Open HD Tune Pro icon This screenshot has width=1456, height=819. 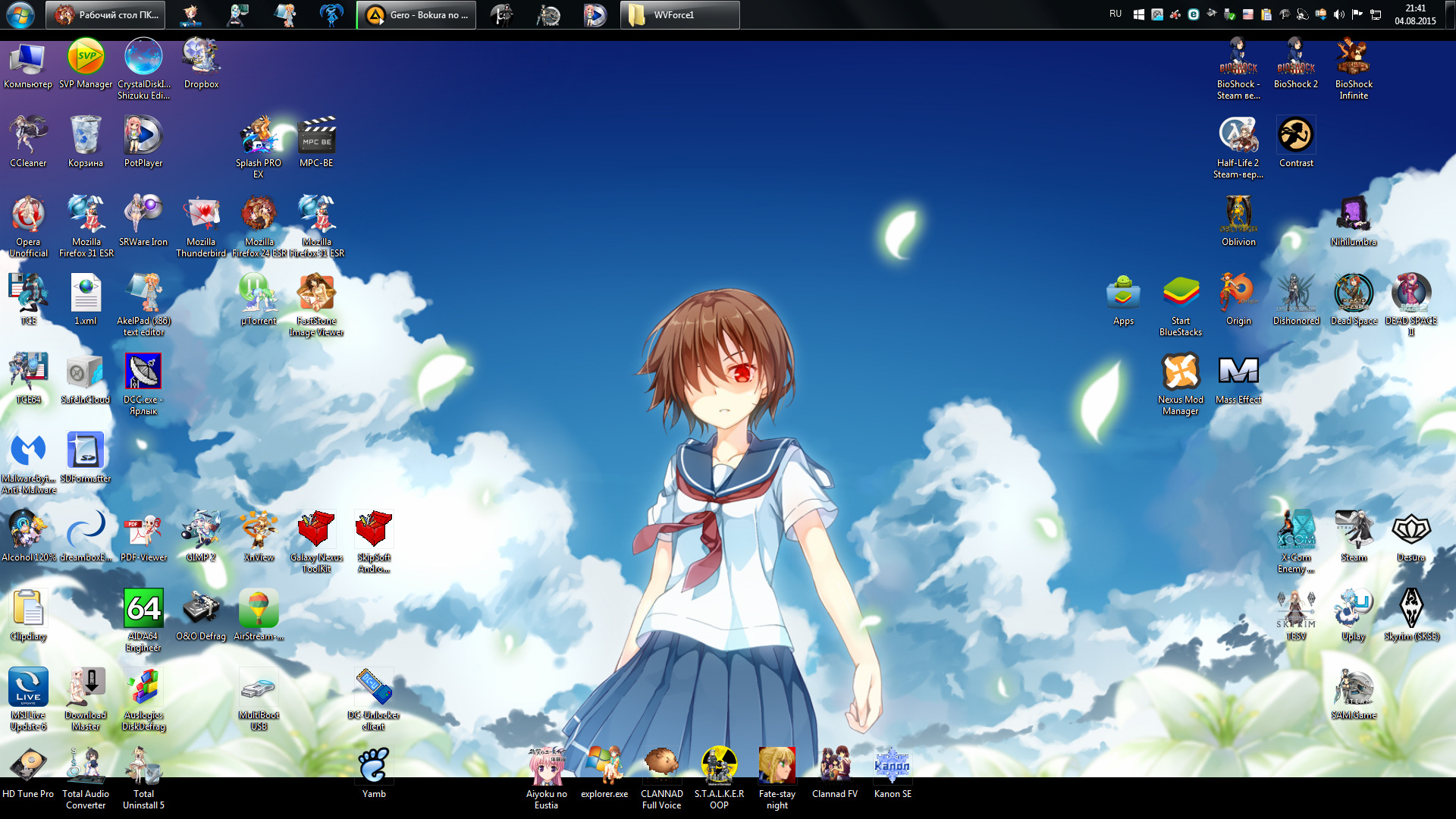click(x=28, y=773)
